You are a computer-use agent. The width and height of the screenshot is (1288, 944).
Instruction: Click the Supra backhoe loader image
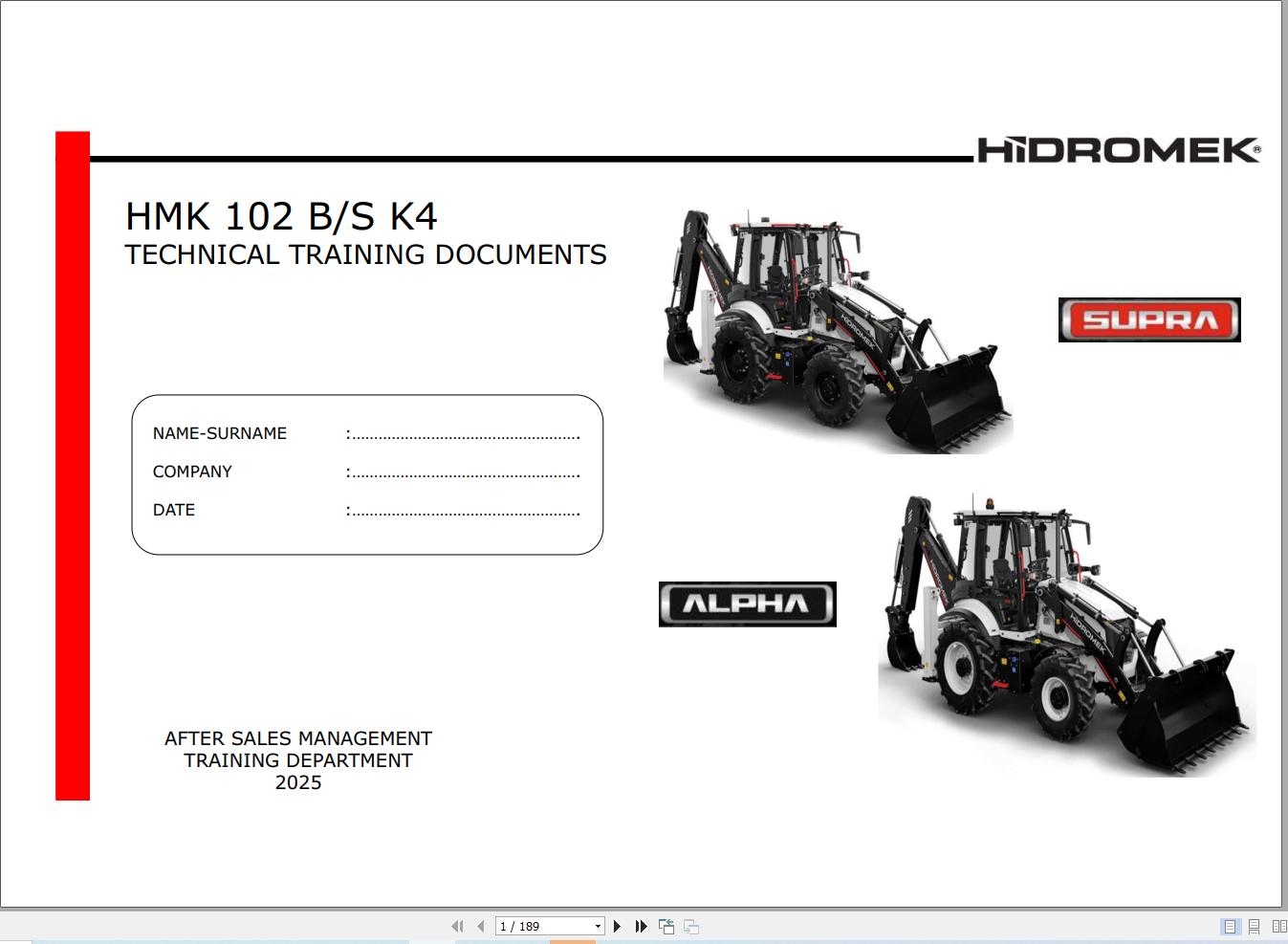click(x=838, y=332)
